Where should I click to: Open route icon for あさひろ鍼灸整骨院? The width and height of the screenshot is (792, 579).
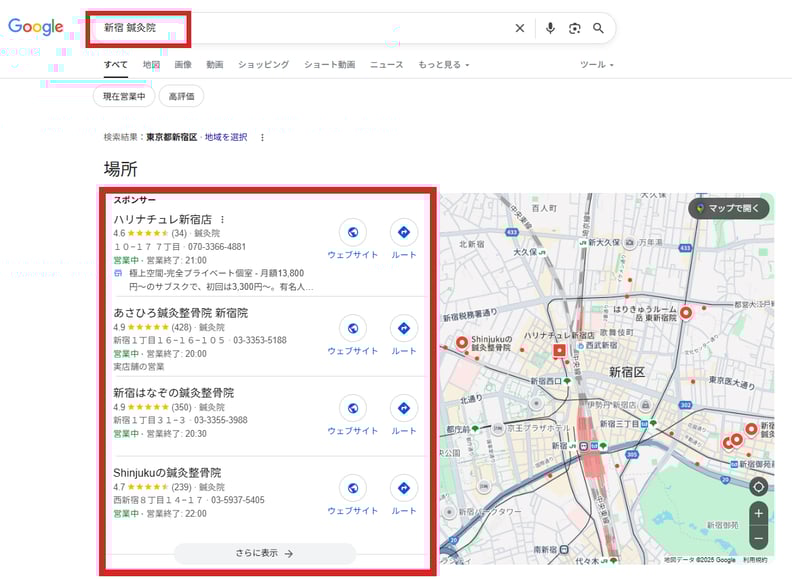(404, 328)
